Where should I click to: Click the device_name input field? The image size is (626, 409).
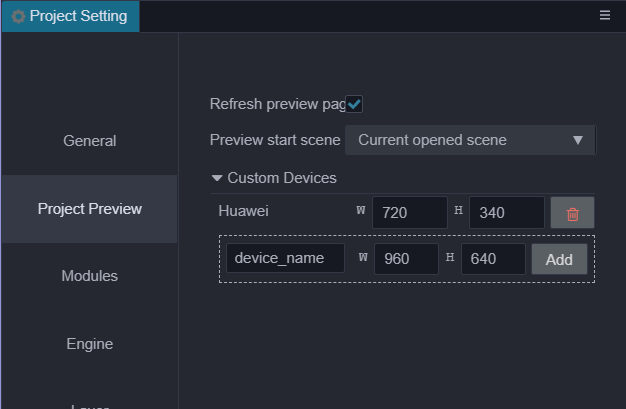(285, 259)
